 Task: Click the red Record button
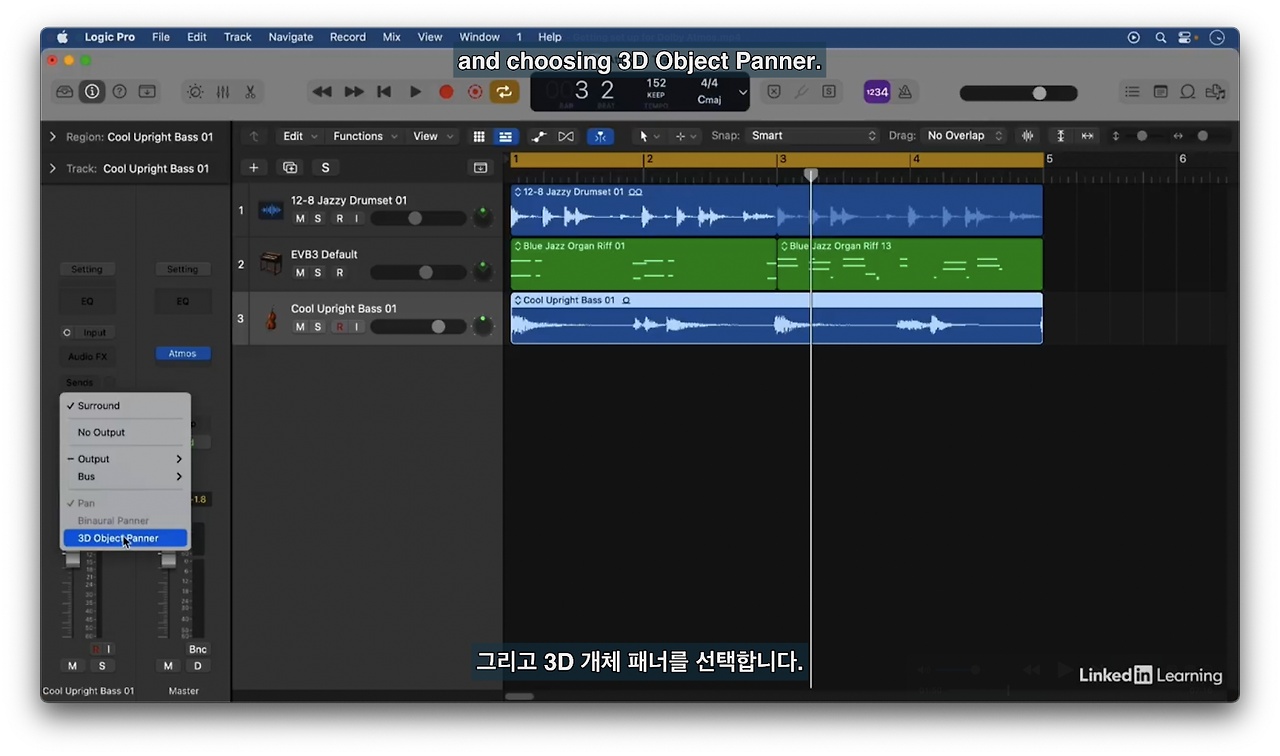[446, 92]
